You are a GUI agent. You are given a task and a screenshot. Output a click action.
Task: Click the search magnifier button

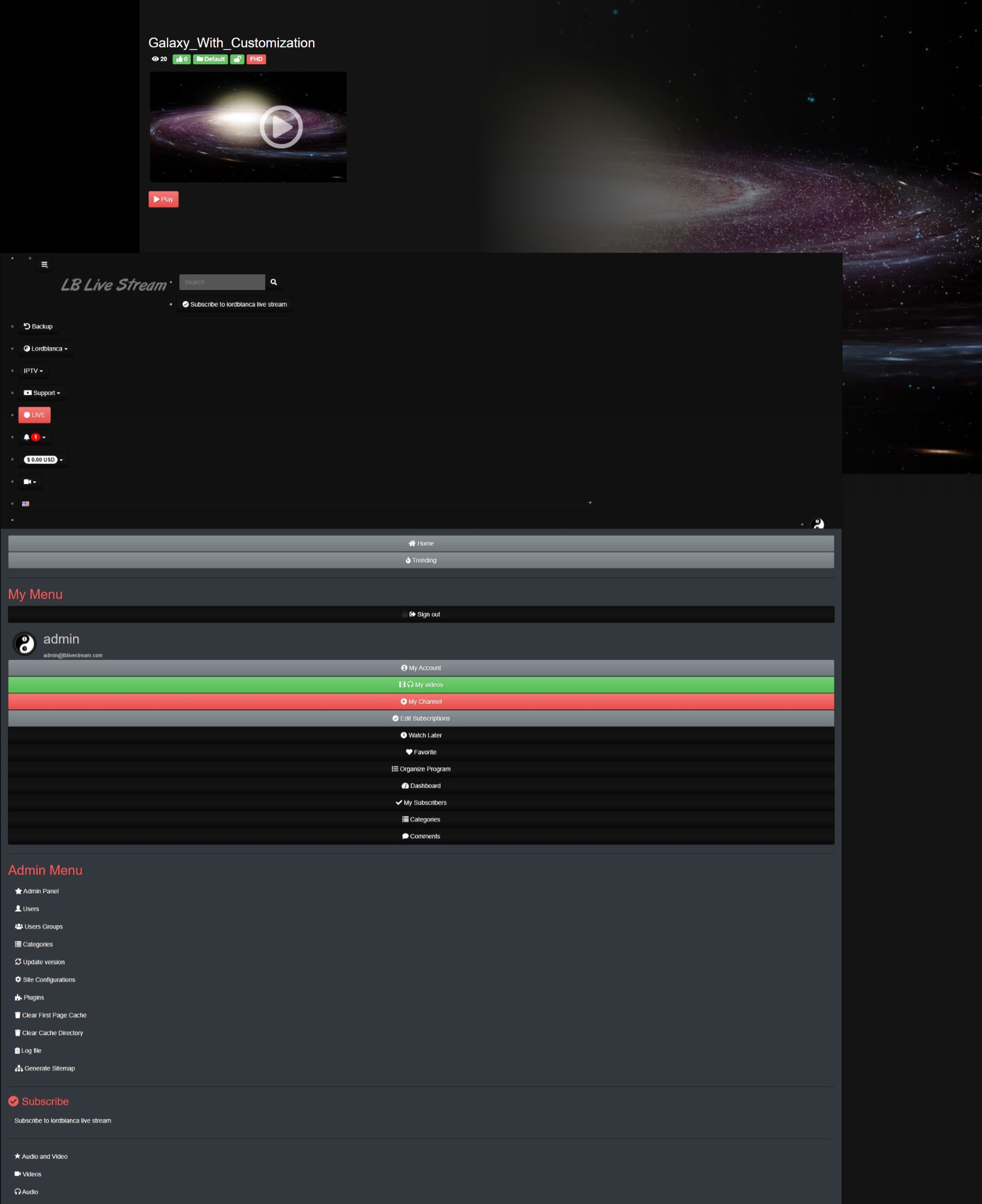274,282
